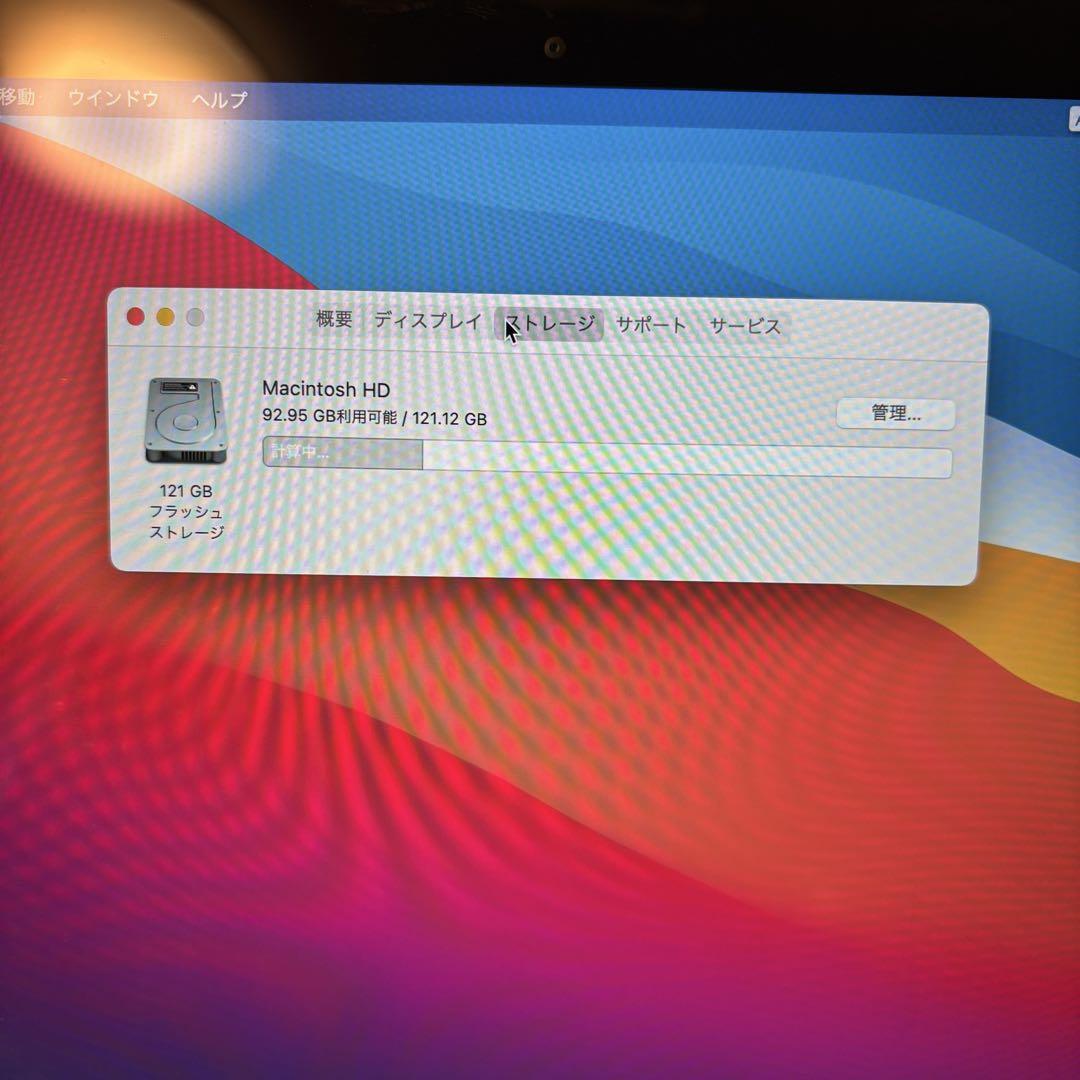This screenshot has height=1080, width=1080.
Task: Click the gray zoom window button
Action: [x=195, y=317]
